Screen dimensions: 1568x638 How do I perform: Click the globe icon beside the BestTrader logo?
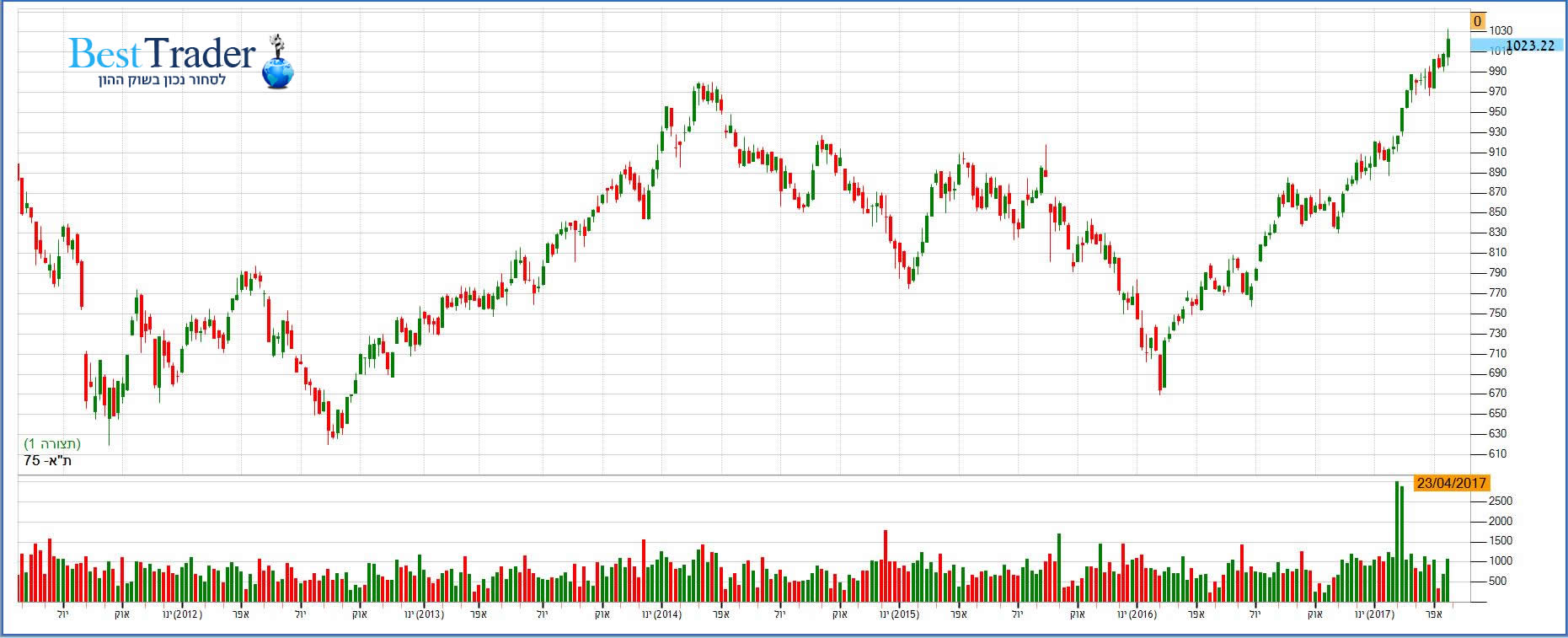pos(276,67)
